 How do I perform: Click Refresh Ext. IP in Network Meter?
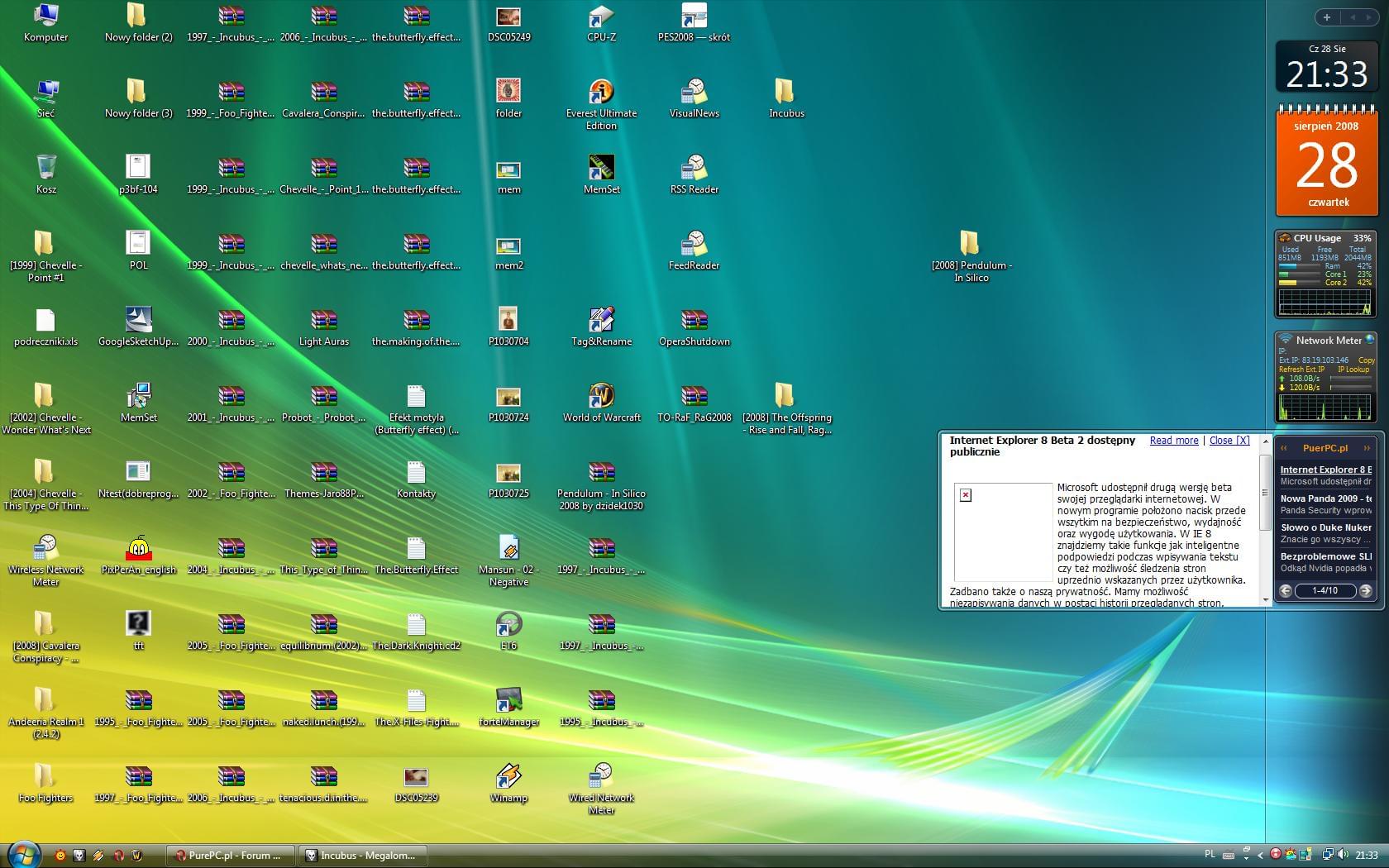tap(1301, 370)
